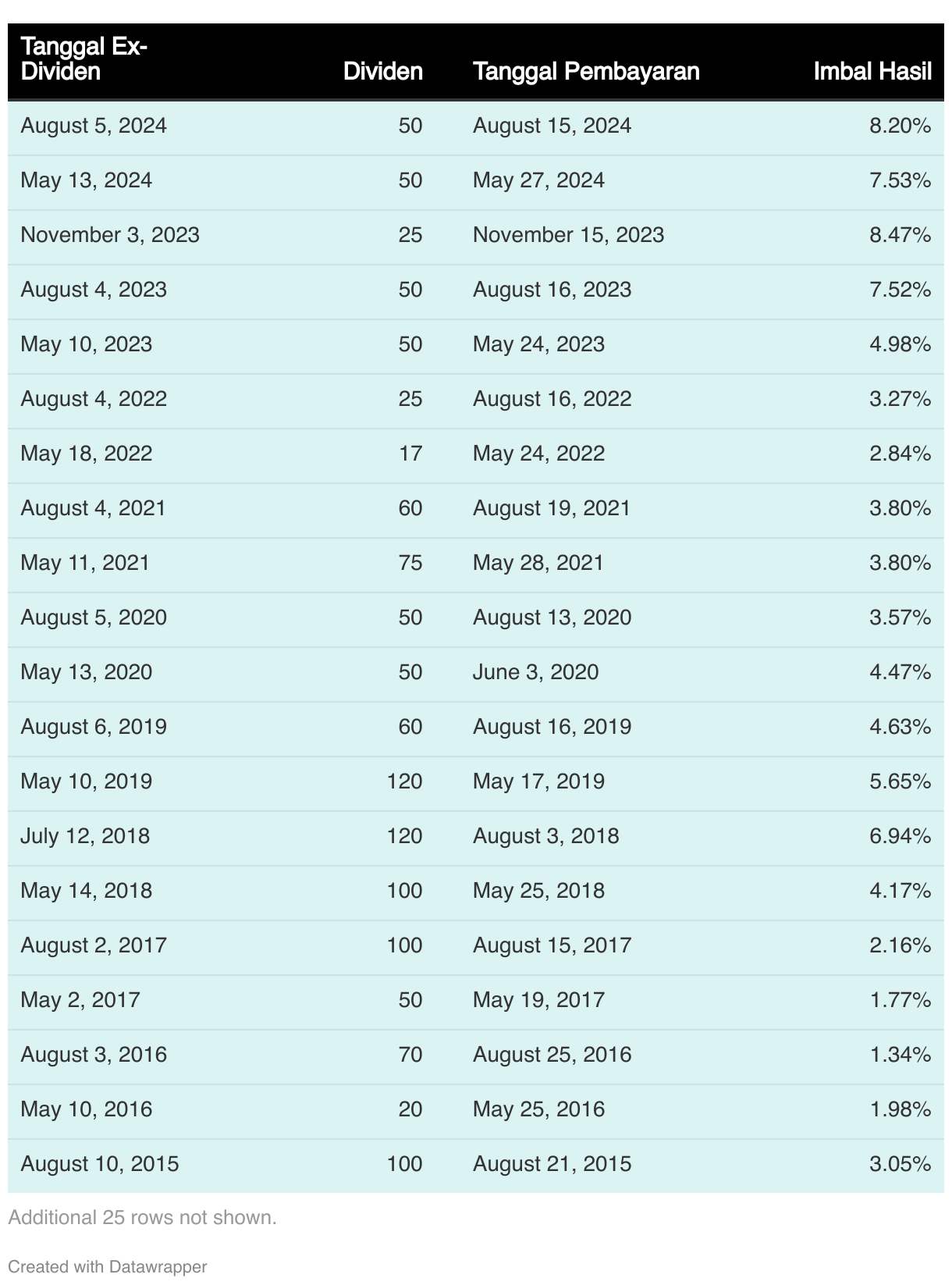Viewport: 952px width, 1285px height.
Task: Click the 6.94% yield cell
Action: 900,836
